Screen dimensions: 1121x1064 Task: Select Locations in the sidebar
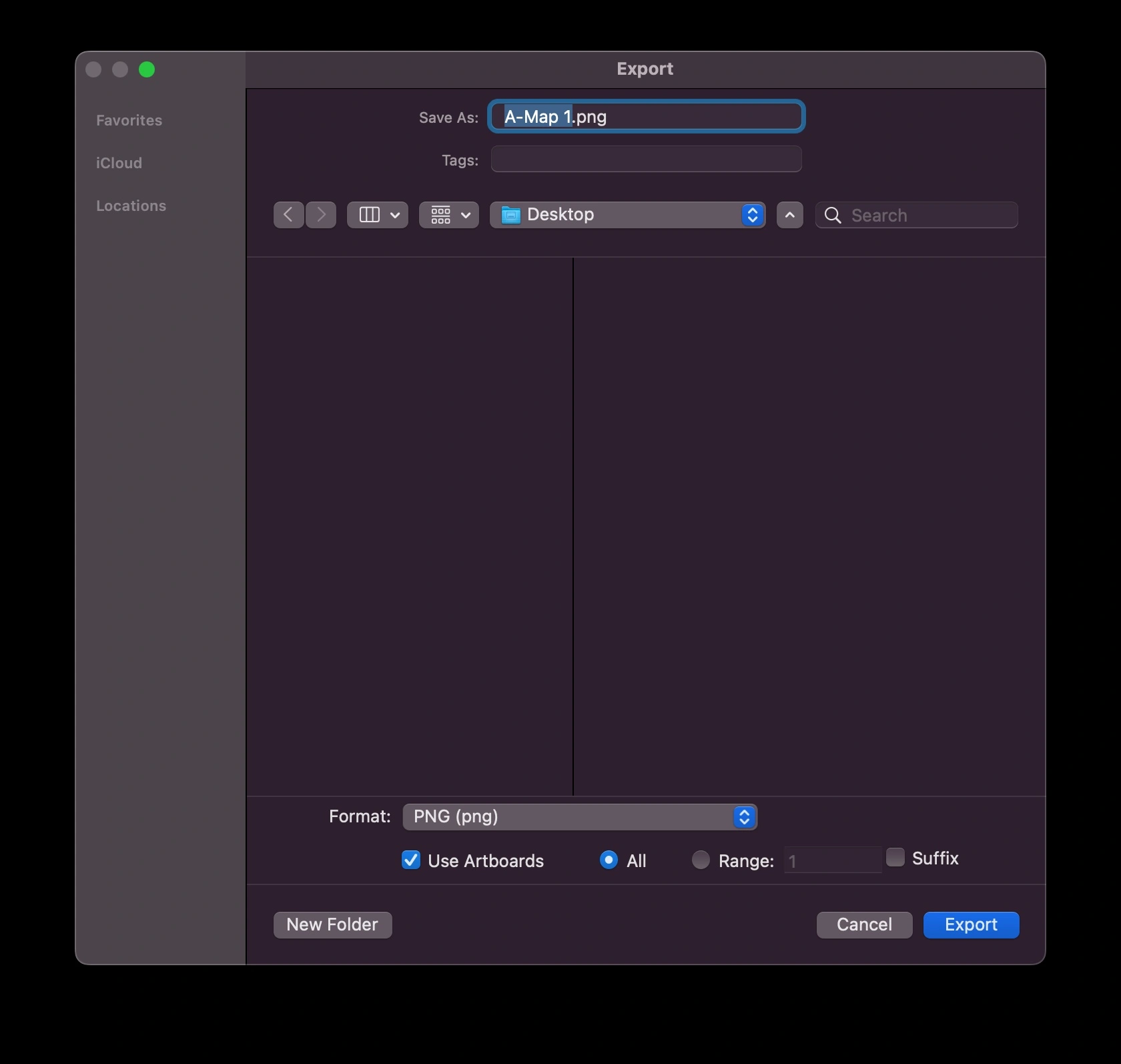pyautogui.click(x=131, y=206)
